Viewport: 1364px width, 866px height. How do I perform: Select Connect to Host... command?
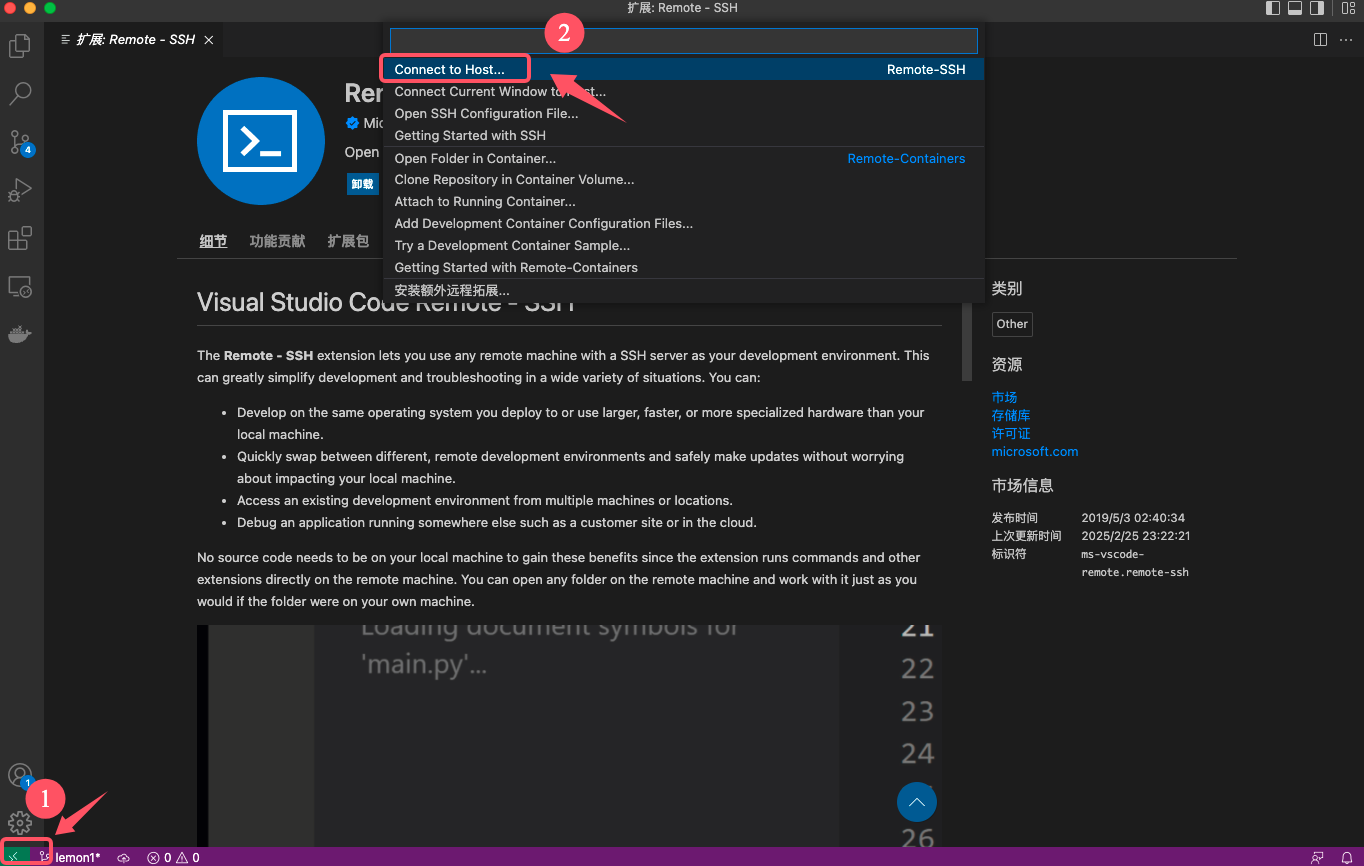point(449,70)
